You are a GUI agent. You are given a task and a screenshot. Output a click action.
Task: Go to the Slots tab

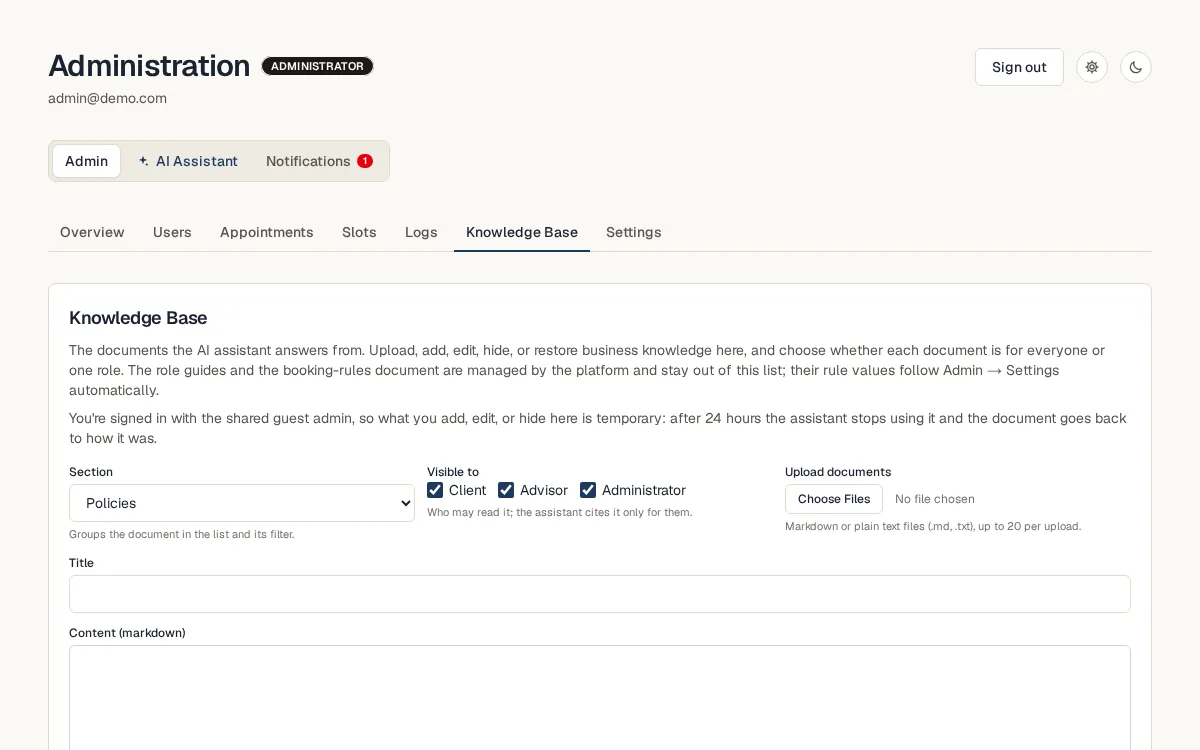click(x=359, y=232)
